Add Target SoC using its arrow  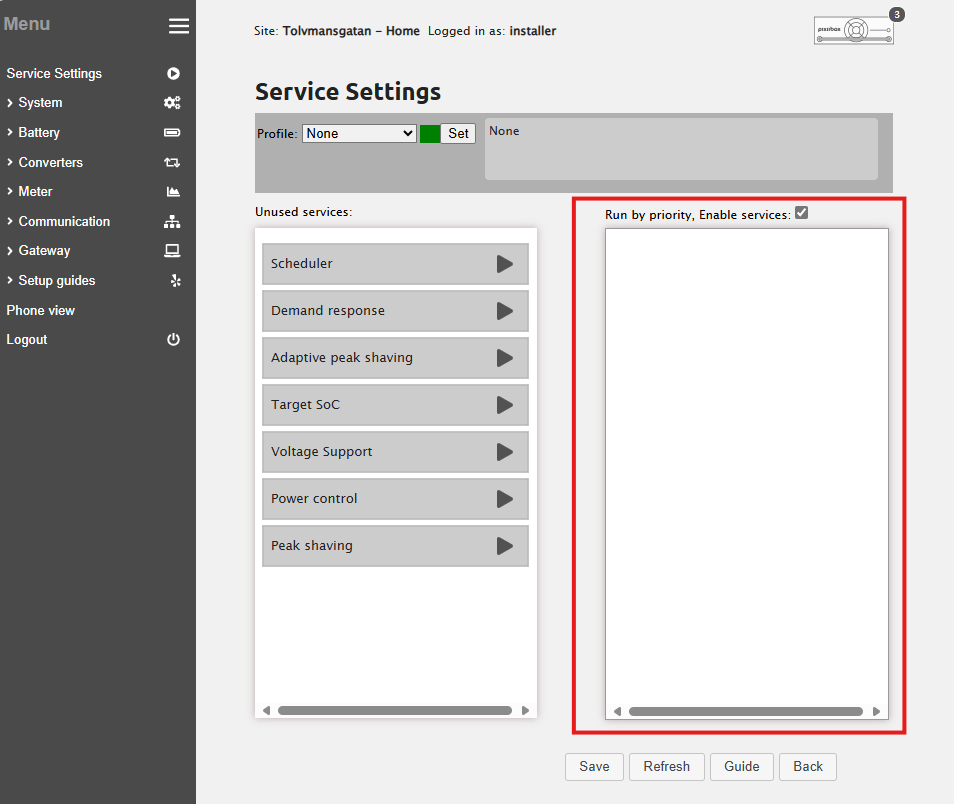point(504,405)
